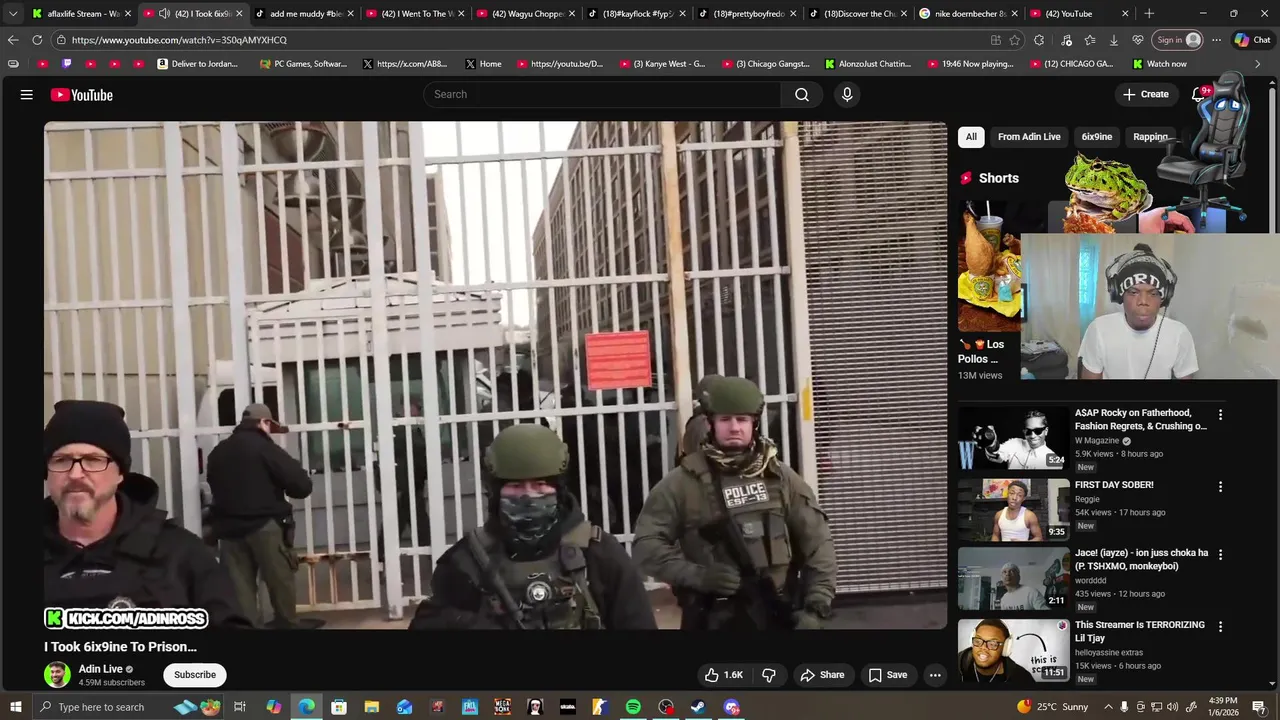Select the All filter chip

tap(971, 137)
